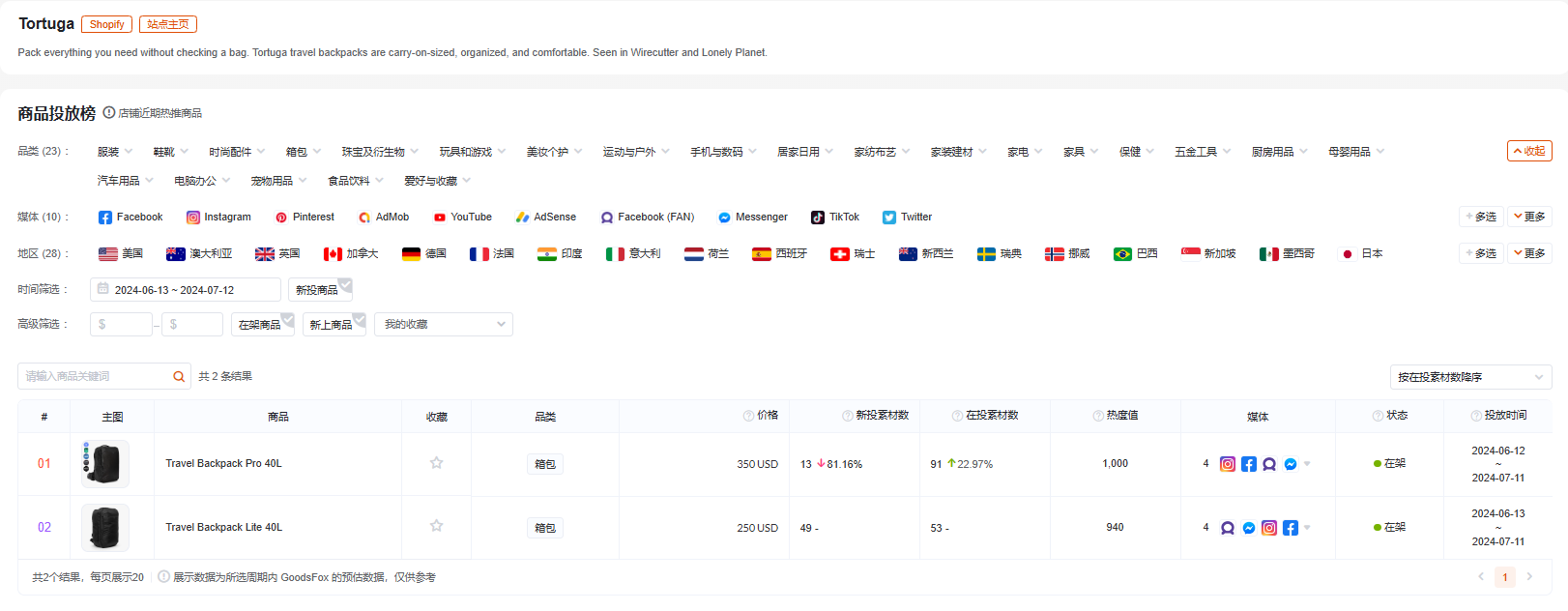This screenshot has width=1568, height=611.
Task: Expand media list arrow in Travel Backpack Pro row
Action: (1307, 464)
